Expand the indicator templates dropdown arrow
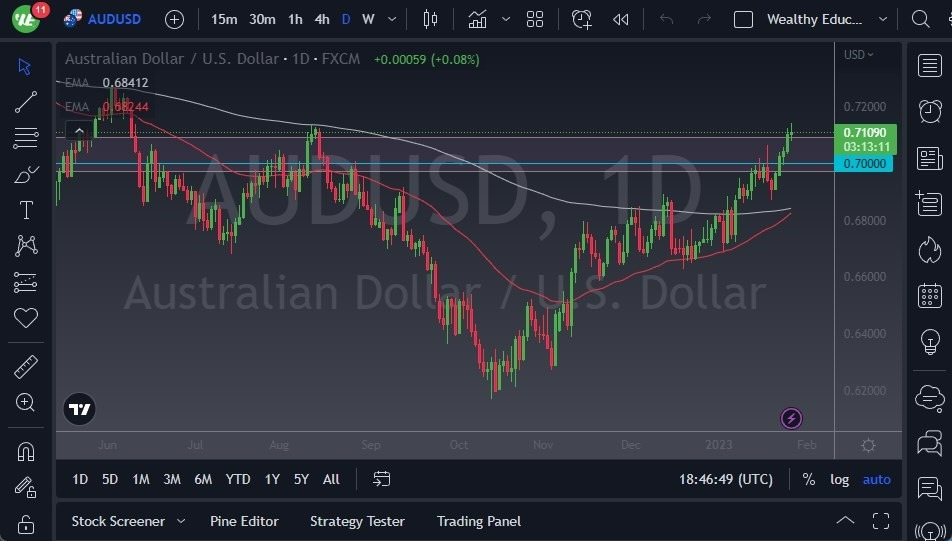 (506, 19)
